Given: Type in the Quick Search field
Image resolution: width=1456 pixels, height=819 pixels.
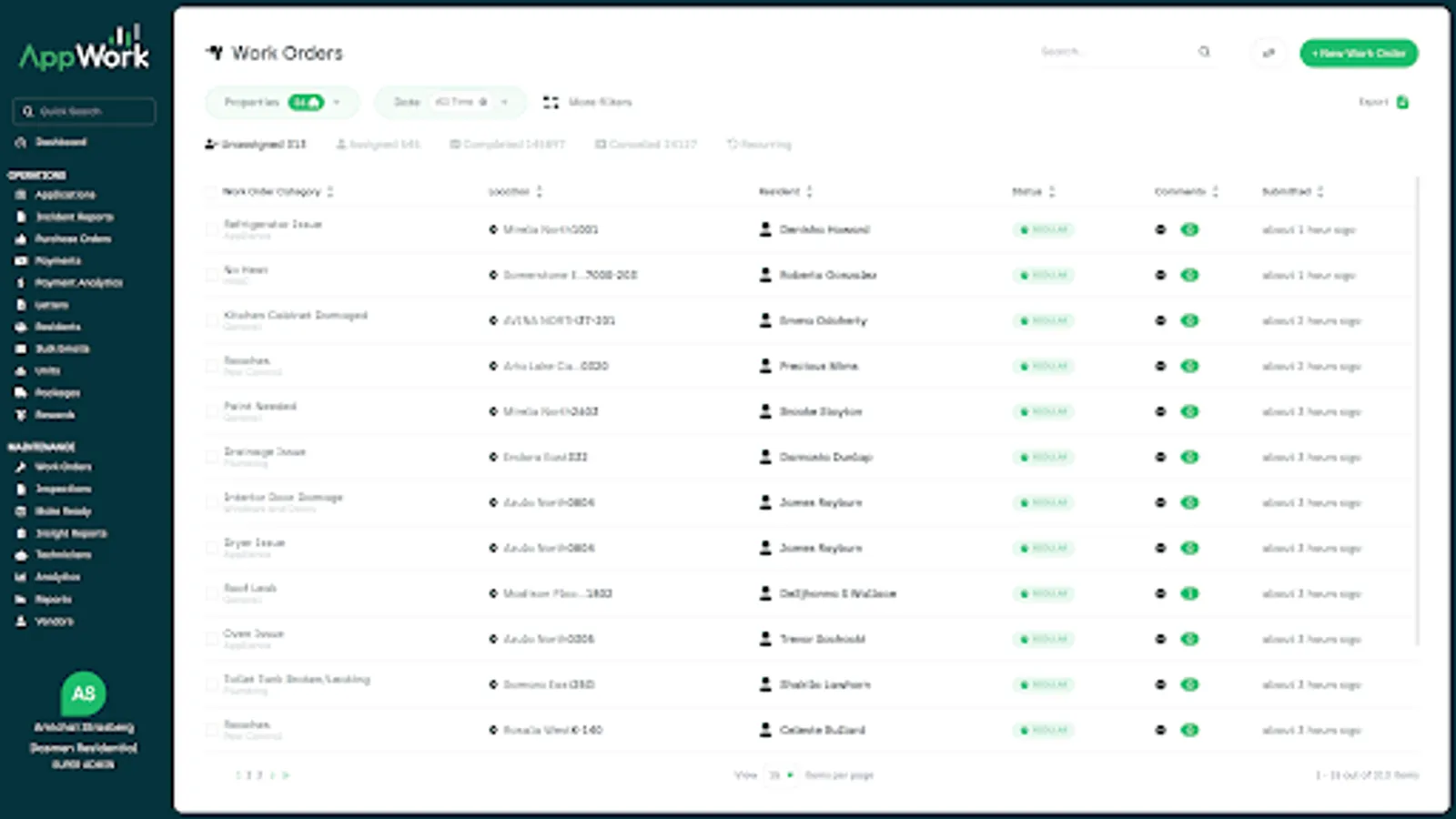Looking at the screenshot, I should click(x=86, y=111).
